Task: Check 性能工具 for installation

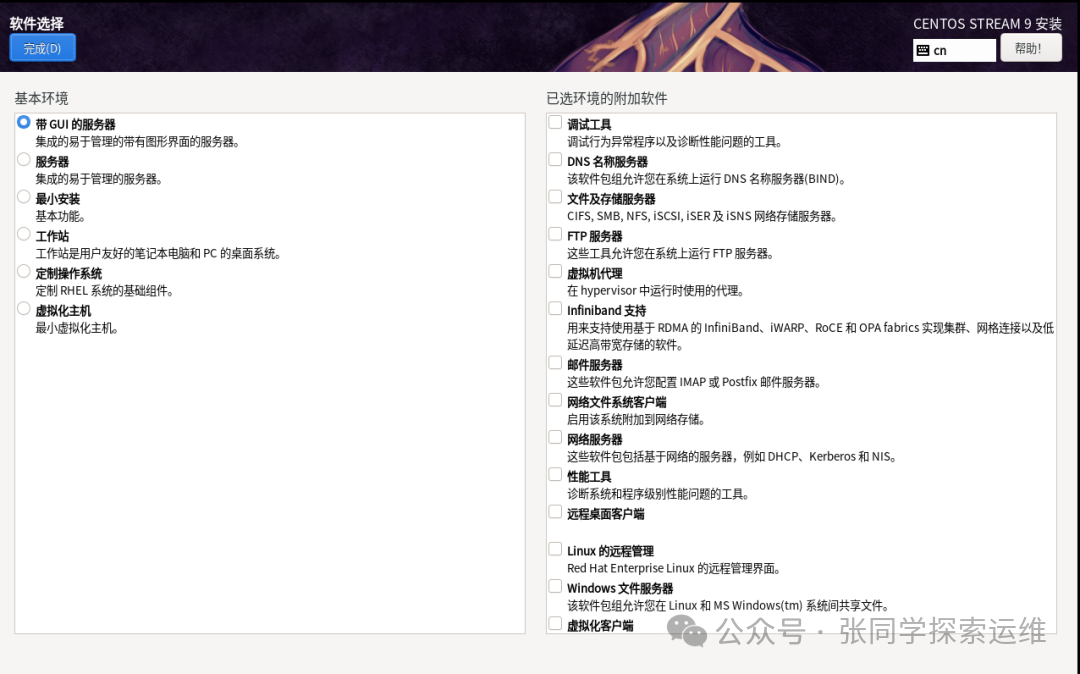Action: [x=556, y=474]
